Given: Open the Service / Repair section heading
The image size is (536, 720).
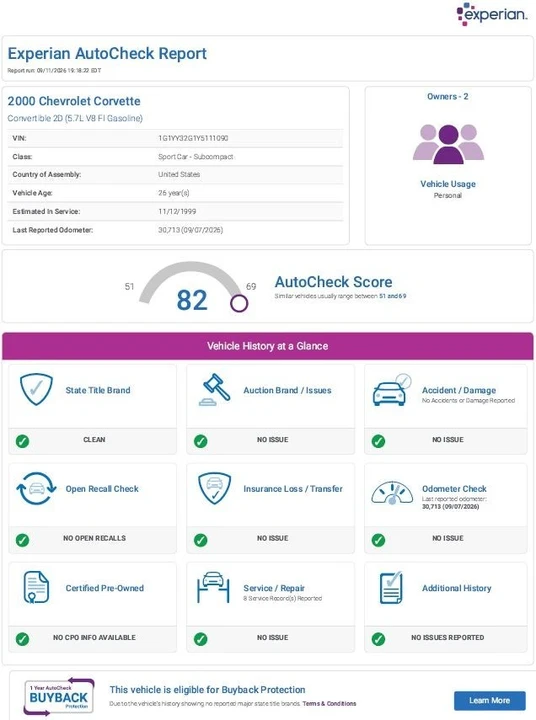Looking at the screenshot, I should pos(274,588).
